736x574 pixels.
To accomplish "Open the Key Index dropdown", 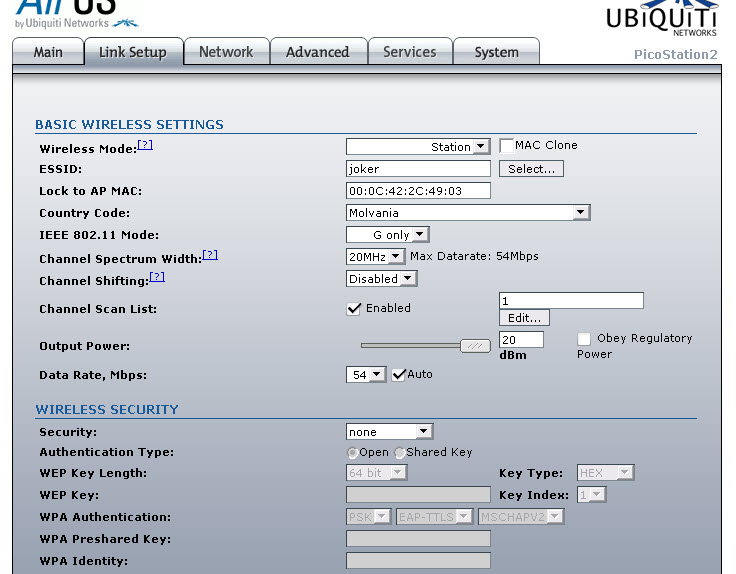I will coord(591,495).
